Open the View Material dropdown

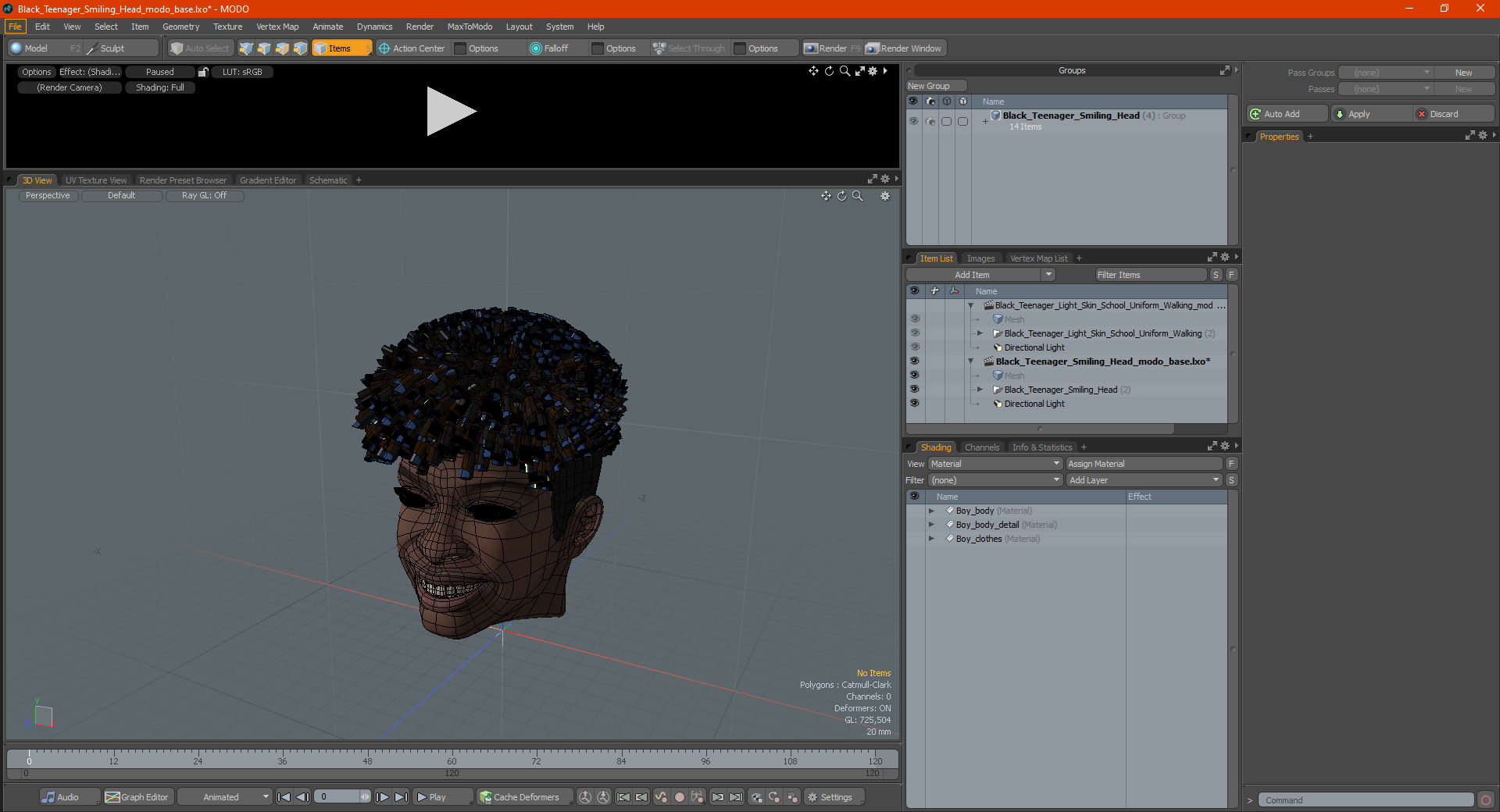(x=995, y=464)
